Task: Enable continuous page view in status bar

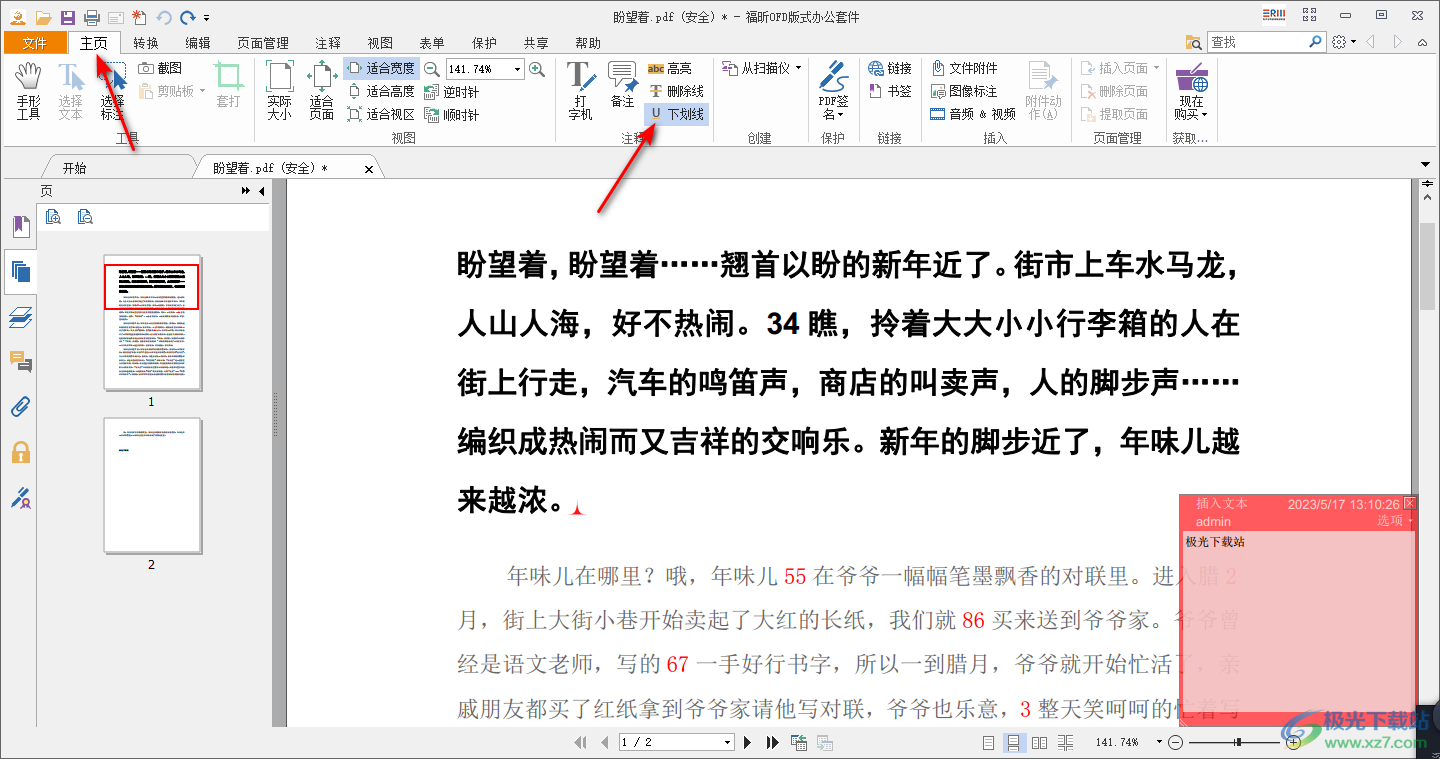Action: [x=1013, y=742]
